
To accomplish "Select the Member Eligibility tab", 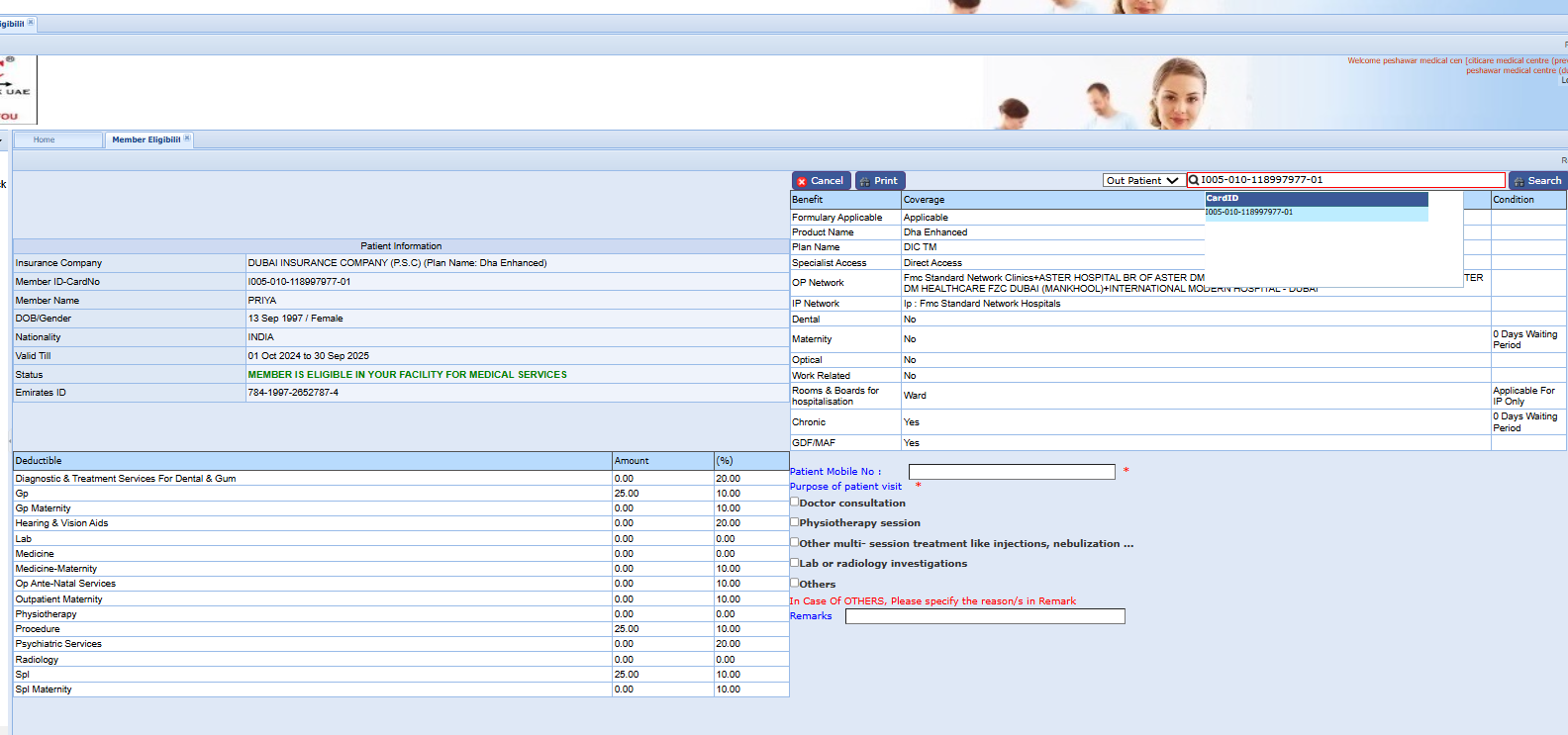I will [146, 140].
